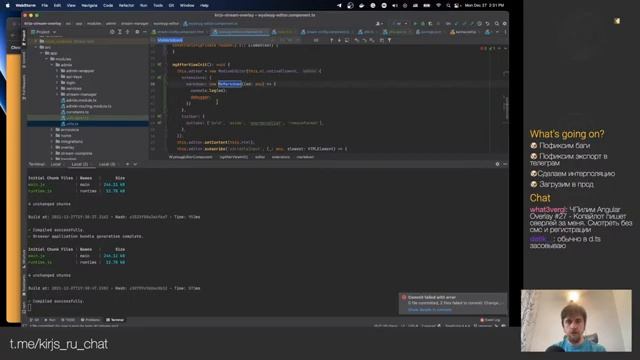This screenshot has height=360, width=640.
Task: Collapse the modules folder
Action: (x=47, y=59)
